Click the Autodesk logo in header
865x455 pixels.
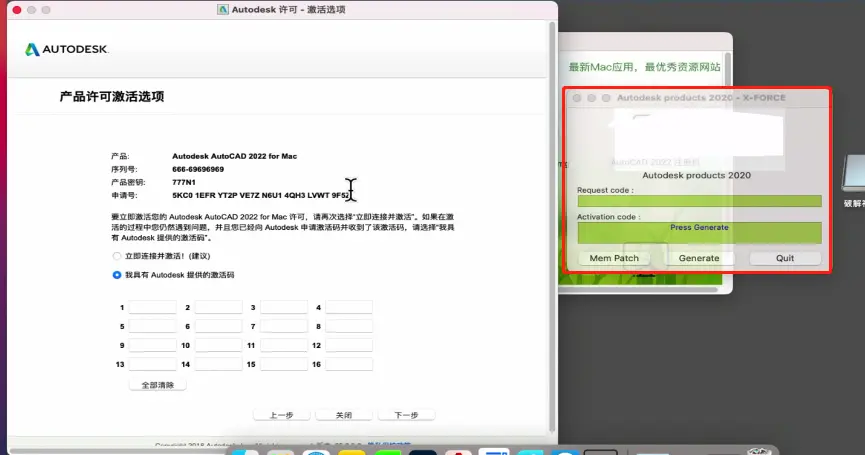point(67,49)
